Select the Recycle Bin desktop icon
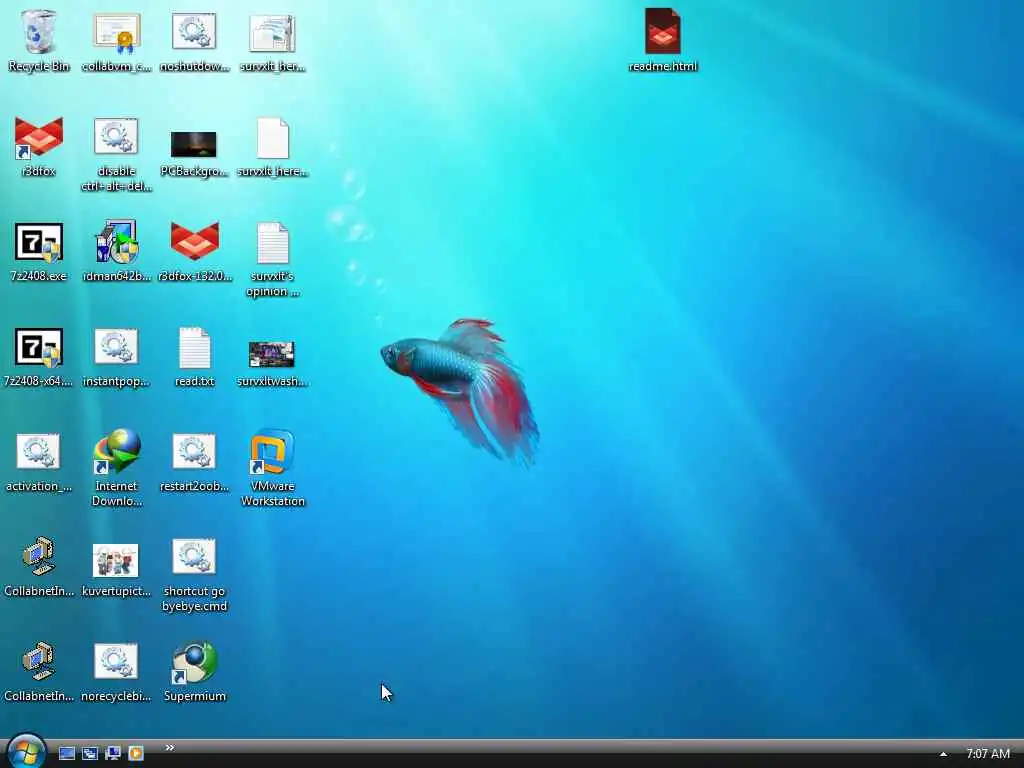The image size is (1024, 768). 39,40
